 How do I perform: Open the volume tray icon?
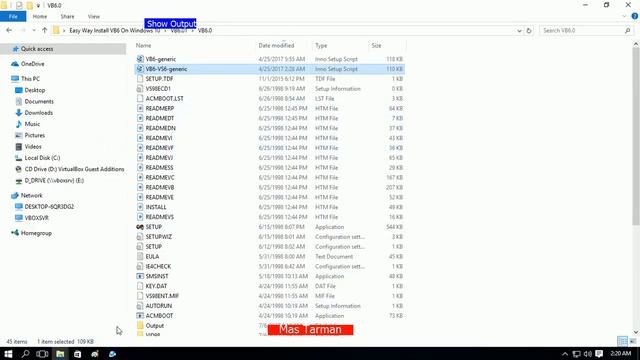click(588, 354)
